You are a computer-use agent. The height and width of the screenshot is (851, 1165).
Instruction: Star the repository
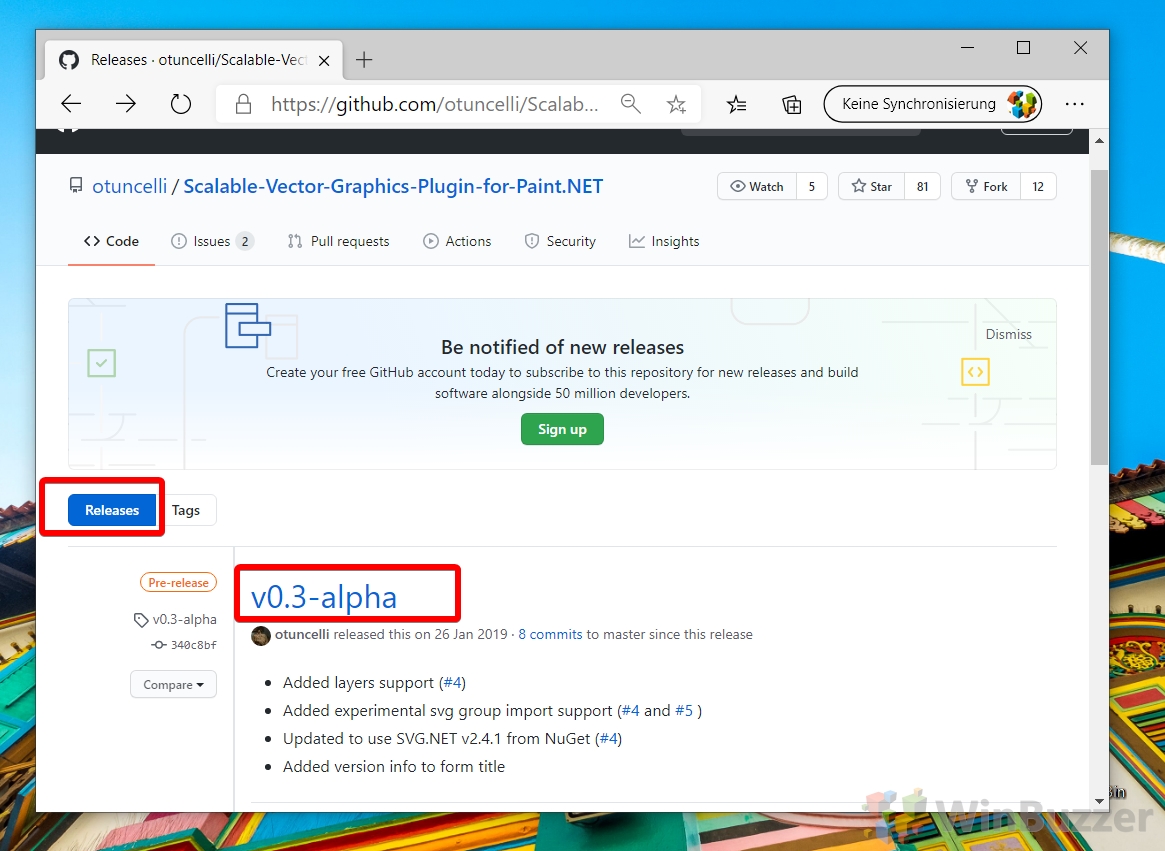[x=872, y=187]
